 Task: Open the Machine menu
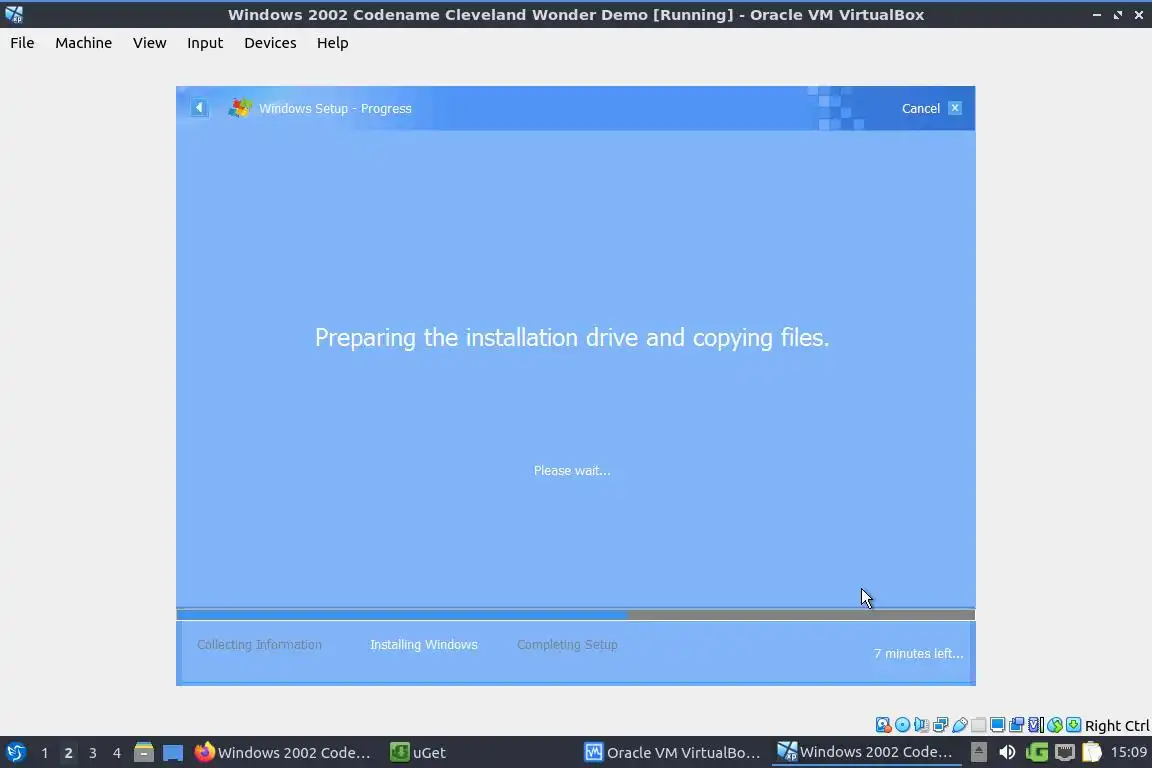pos(84,43)
